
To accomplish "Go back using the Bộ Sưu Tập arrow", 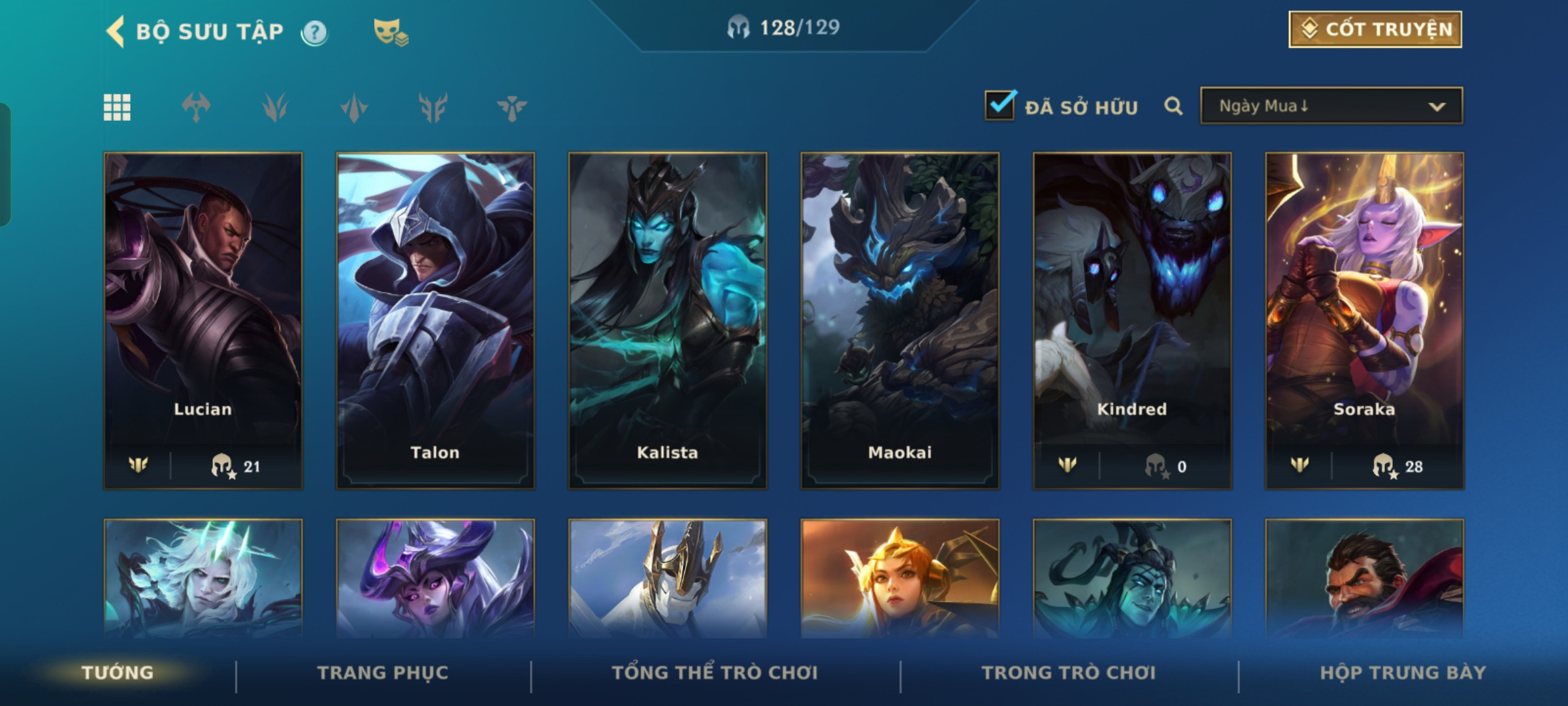I will pos(116,31).
